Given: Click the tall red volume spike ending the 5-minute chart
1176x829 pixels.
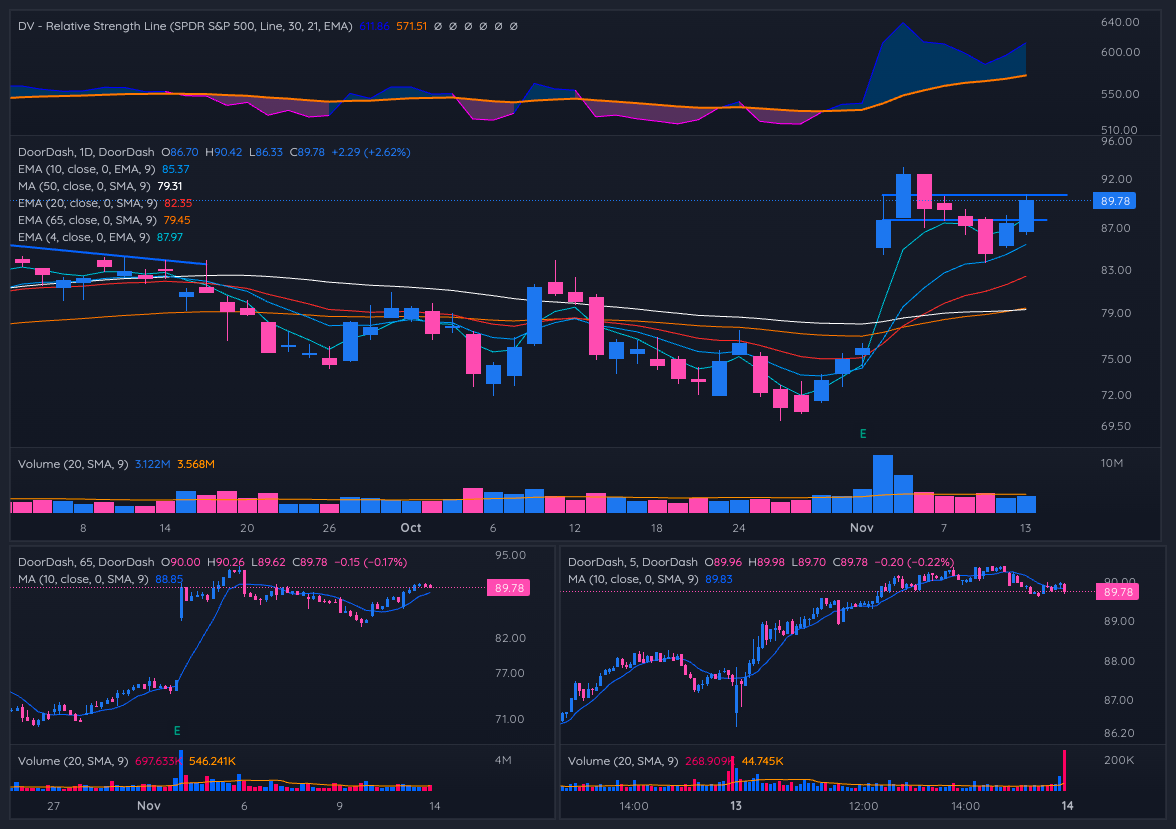Looking at the screenshot, I should pos(1064,770).
